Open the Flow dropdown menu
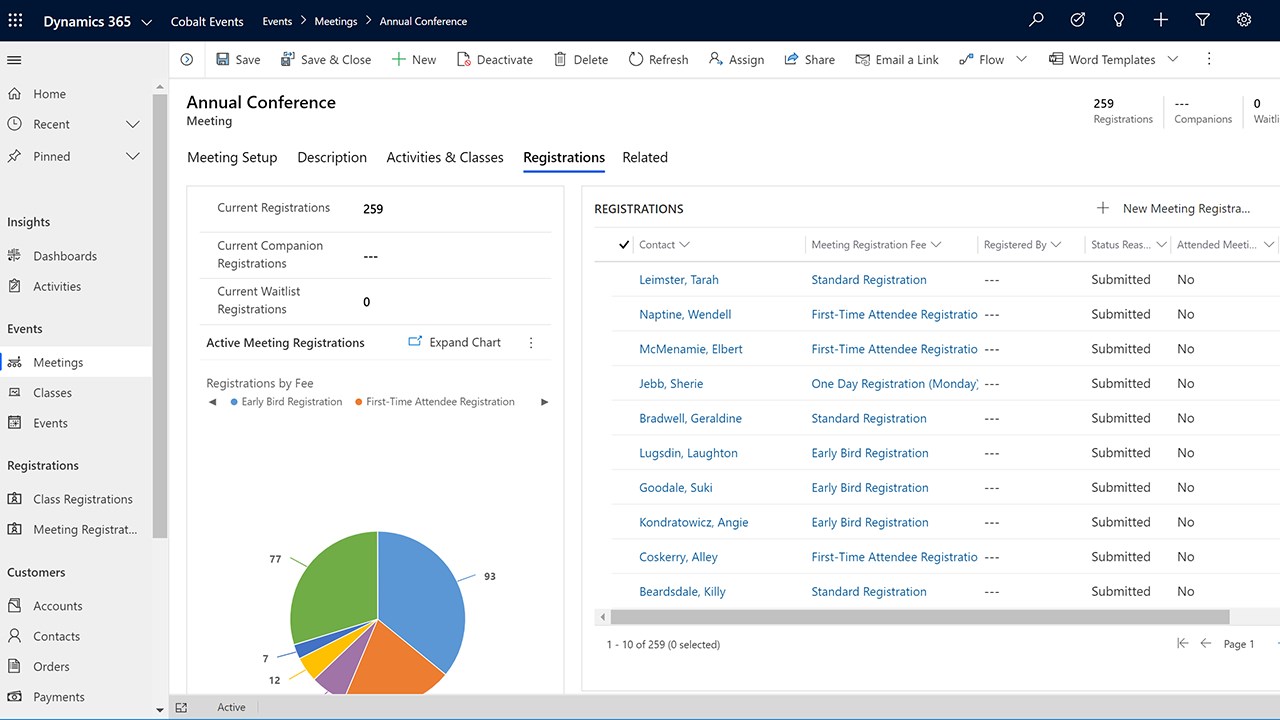This screenshot has height=720, width=1280. pos(1021,60)
